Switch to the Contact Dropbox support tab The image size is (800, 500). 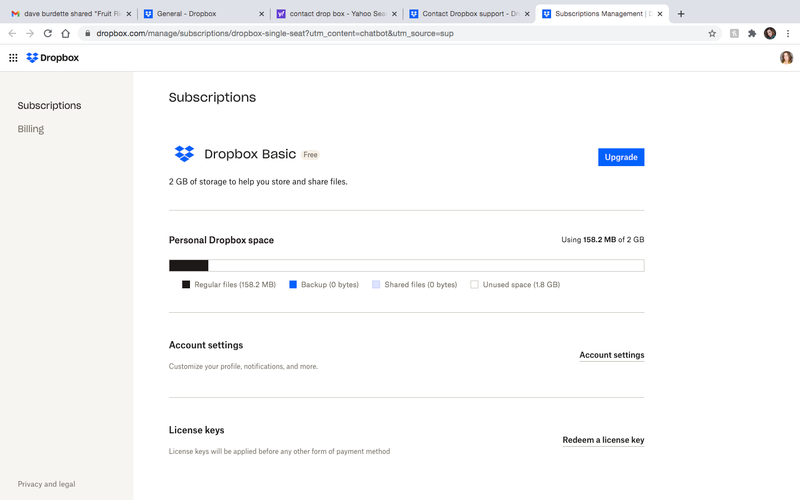pos(465,14)
